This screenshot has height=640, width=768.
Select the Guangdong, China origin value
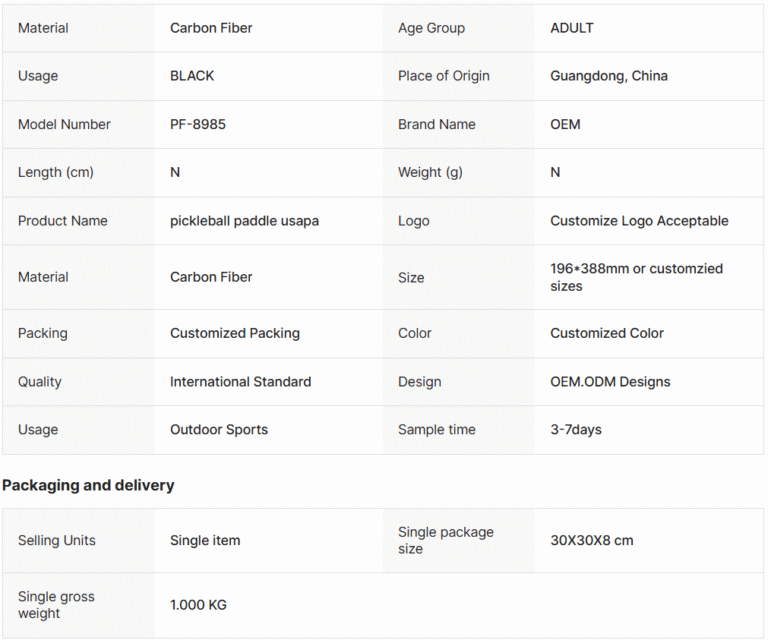point(609,76)
